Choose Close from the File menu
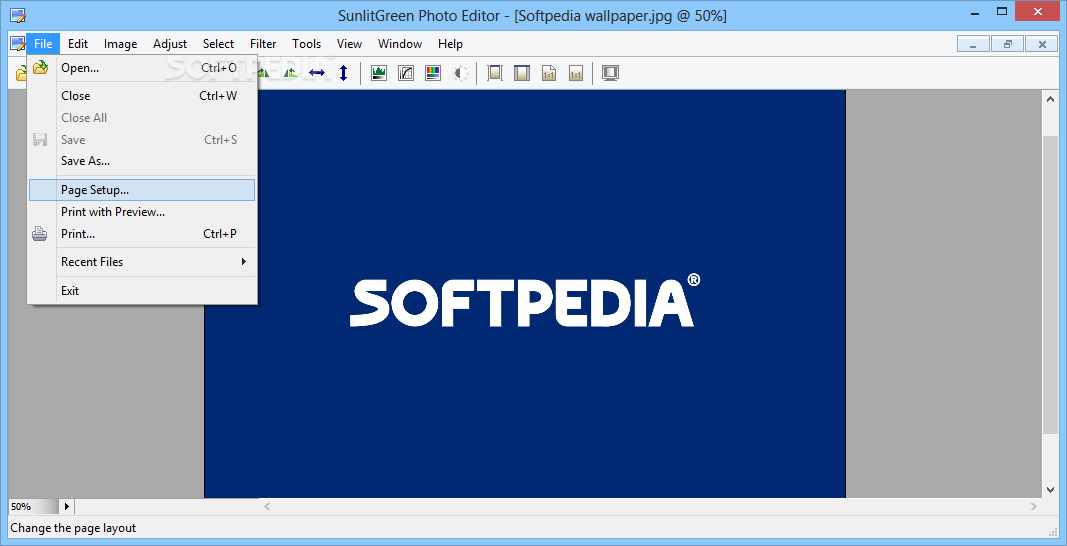Image resolution: width=1067 pixels, height=546 pixels. pos(142,96)
